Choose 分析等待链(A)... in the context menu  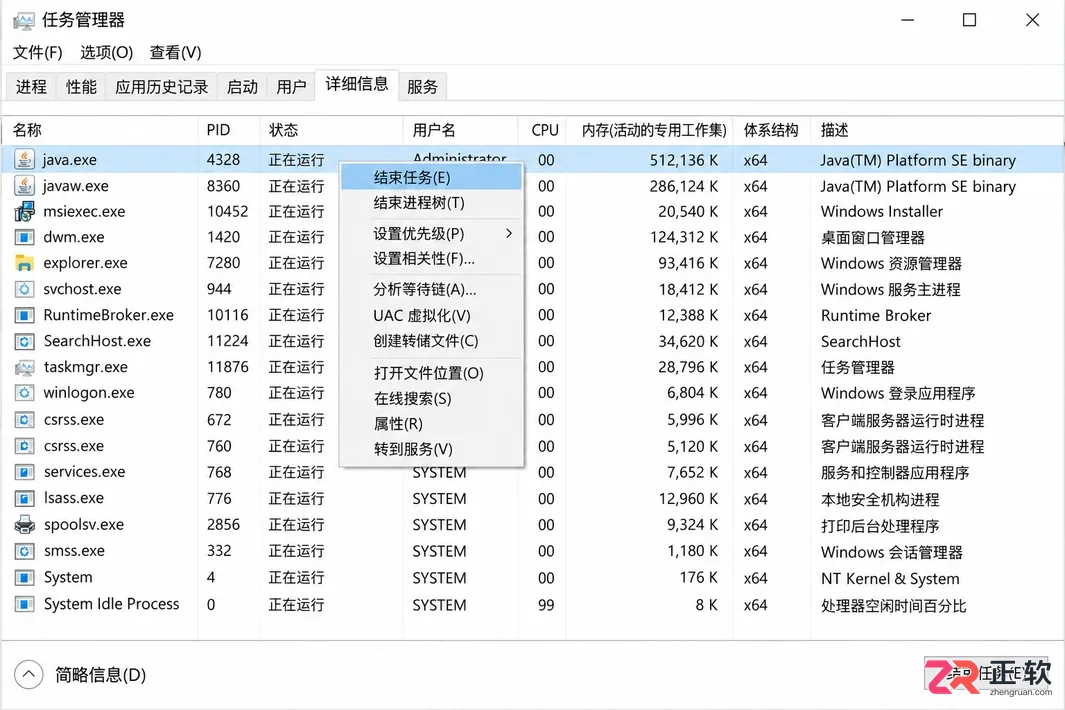tap(431, 289)
